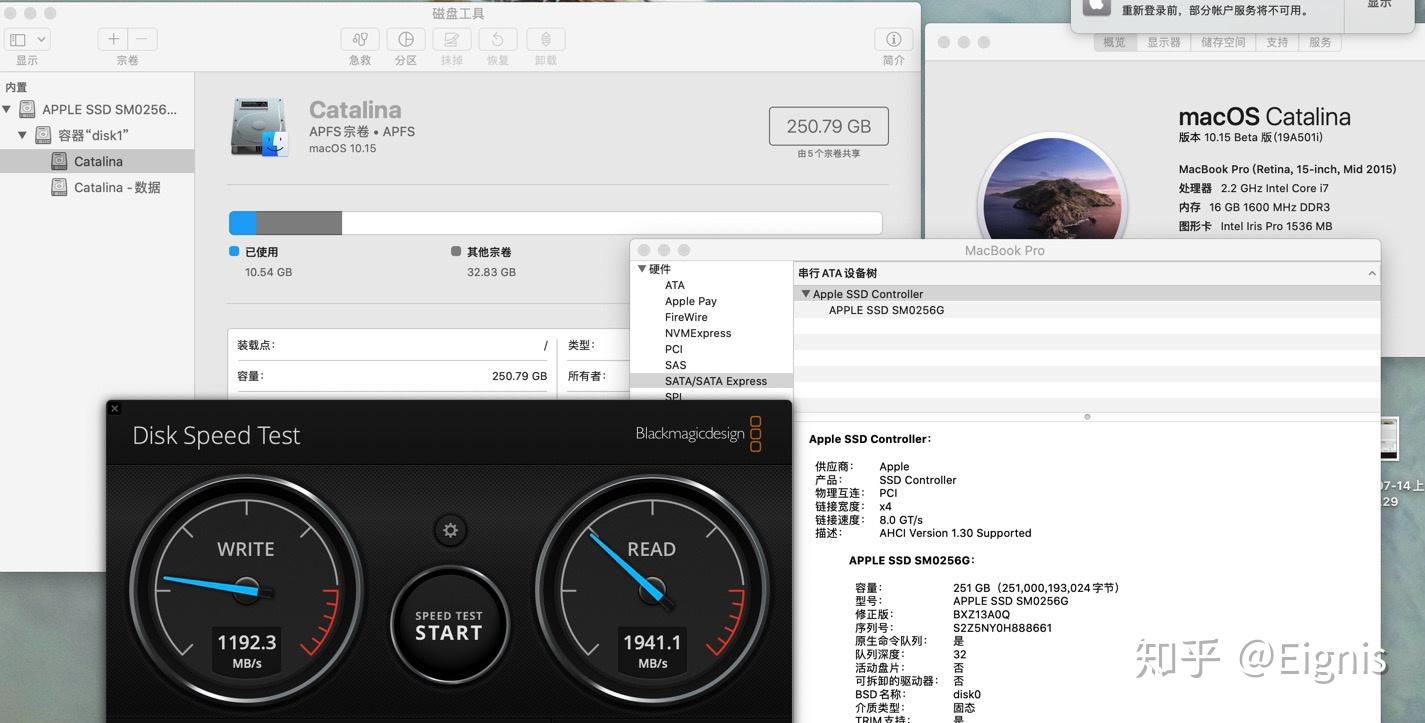This screenshot has width=1425, height=723.
Task: Open the Disk Utility sidebar view menu
Action: (x=27, y=39)
